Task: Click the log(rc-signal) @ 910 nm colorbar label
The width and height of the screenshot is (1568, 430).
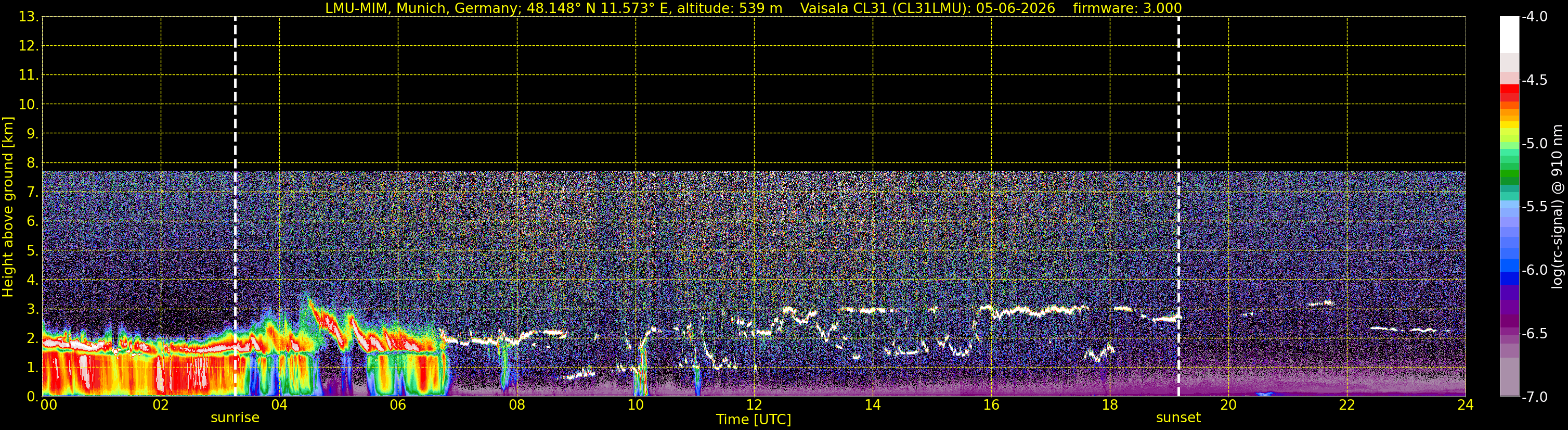Action: point(1558,207)
